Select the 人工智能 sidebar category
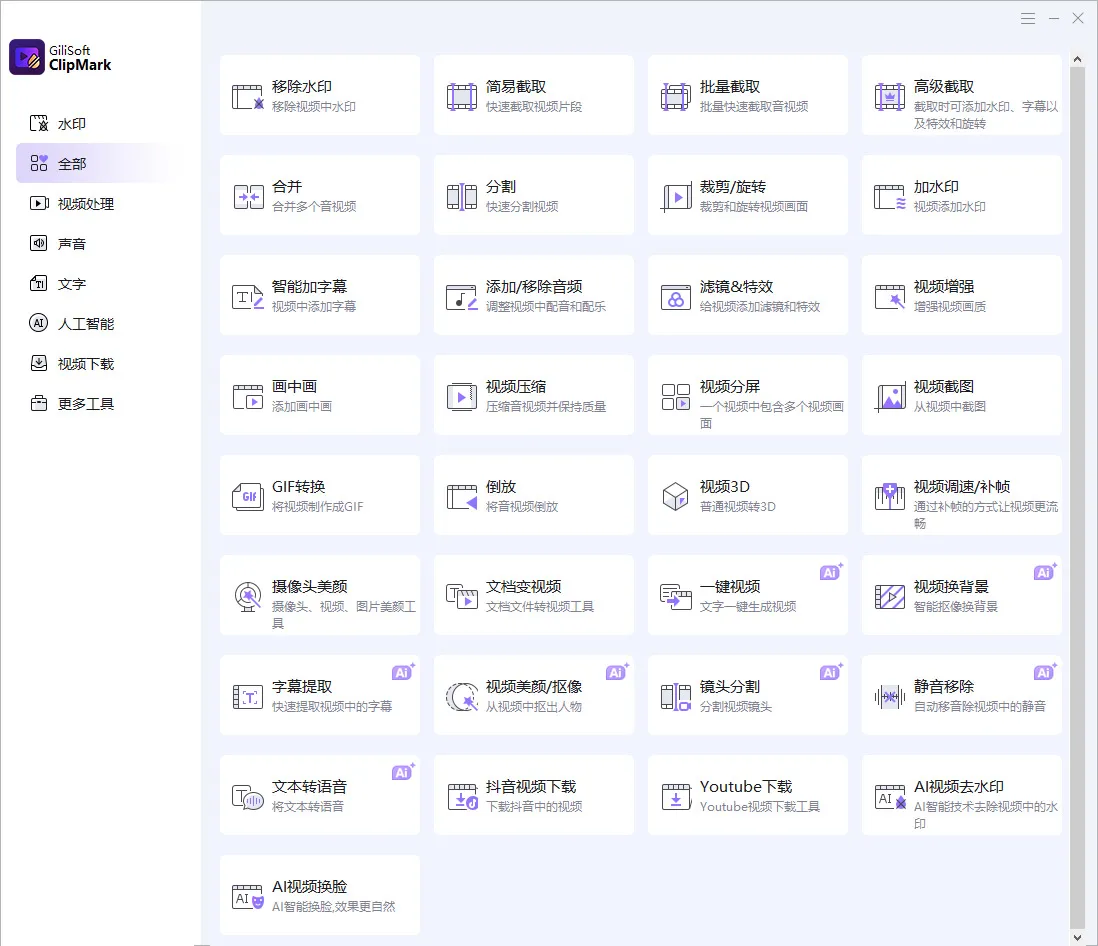 point(85,324)
